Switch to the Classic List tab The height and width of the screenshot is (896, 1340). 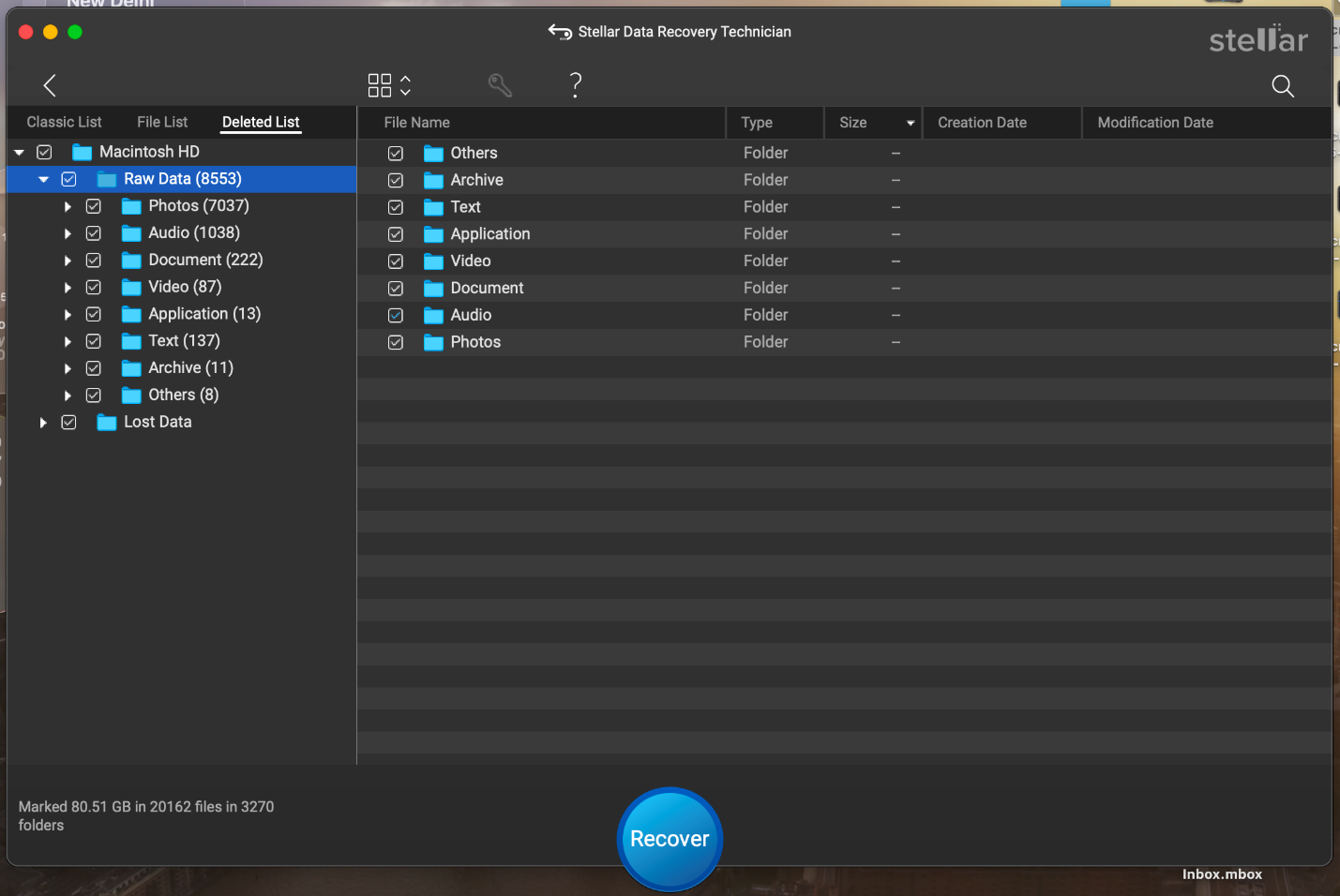coord(64,121)
